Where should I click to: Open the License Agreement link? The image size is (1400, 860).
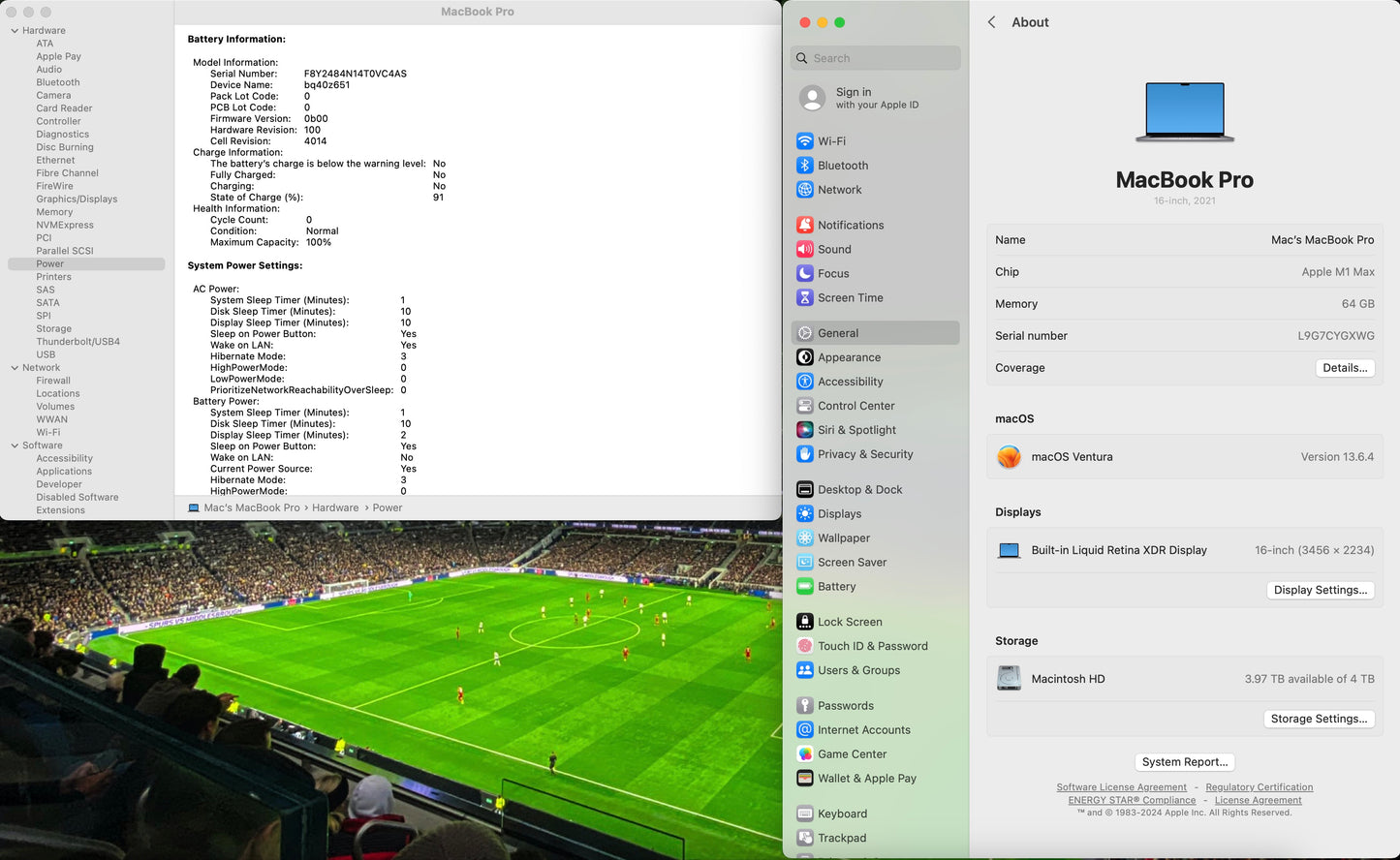point(1259,800)
